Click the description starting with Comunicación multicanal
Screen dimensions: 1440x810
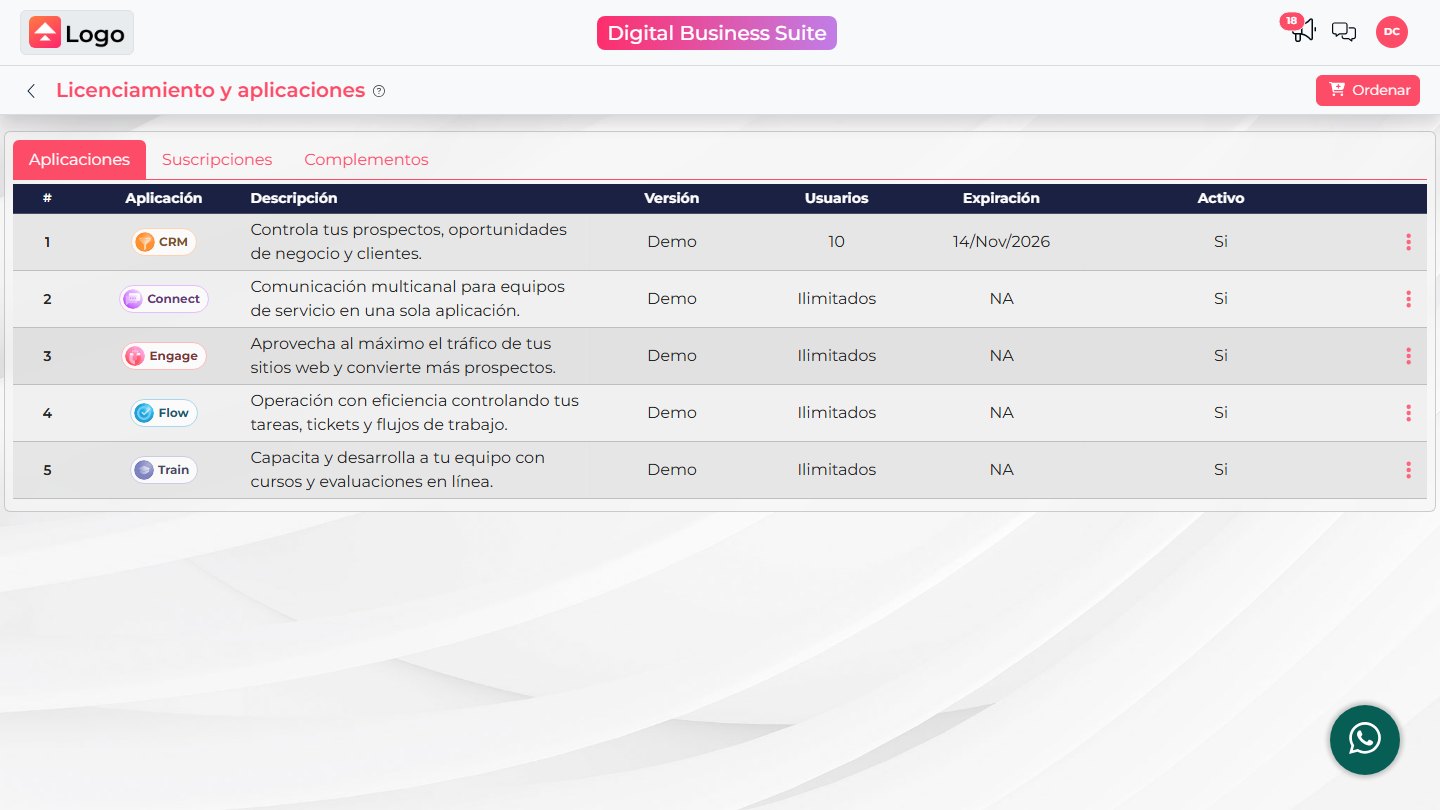click(408, 299)
